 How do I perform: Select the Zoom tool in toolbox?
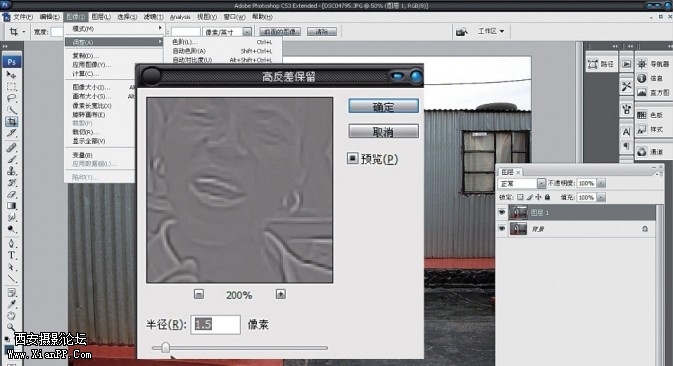[x=12, y=327]
